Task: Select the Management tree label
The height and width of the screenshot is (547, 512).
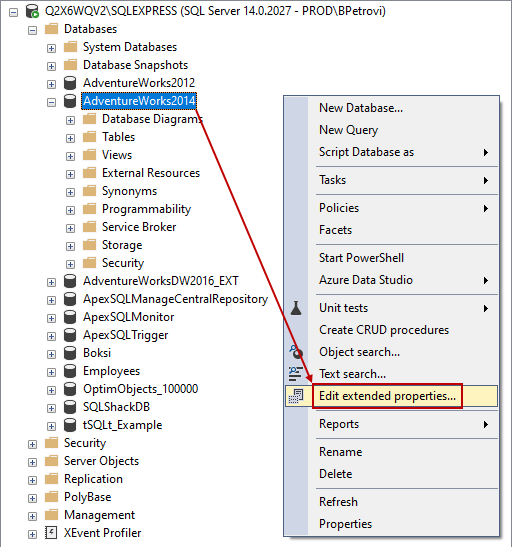Action: [x=99, y=515]
